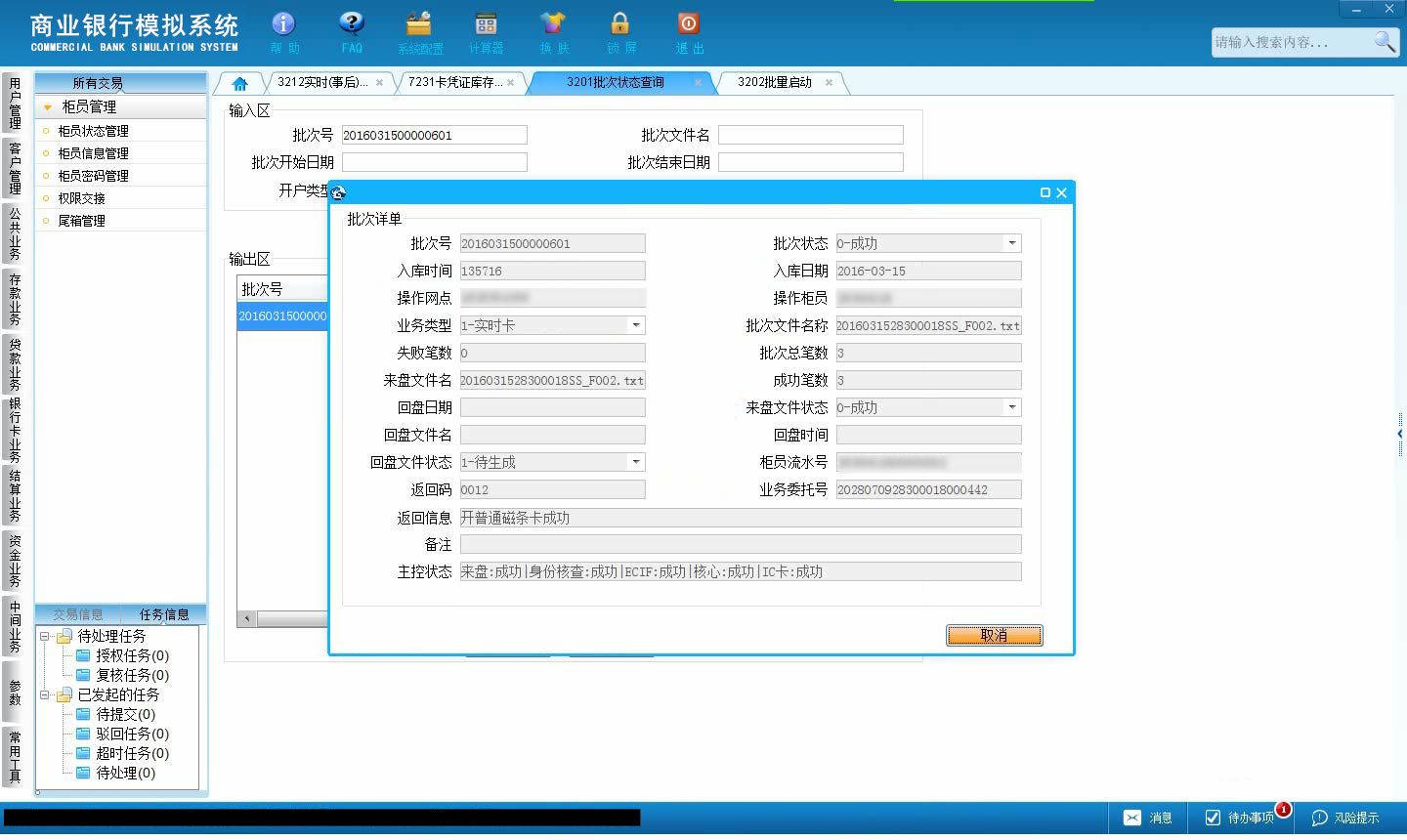Focus the search content input box

point(1292,42)
